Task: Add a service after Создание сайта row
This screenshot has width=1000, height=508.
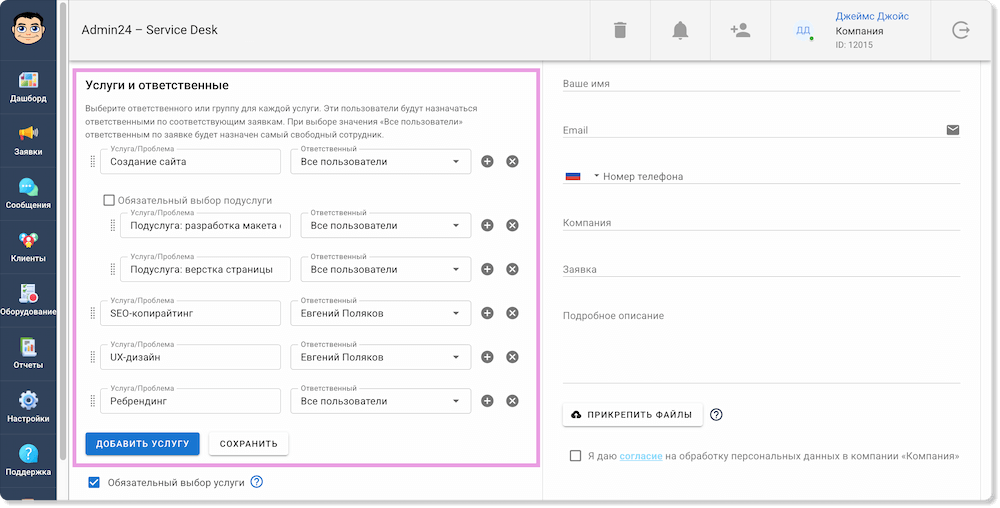Action: [487, 161]
